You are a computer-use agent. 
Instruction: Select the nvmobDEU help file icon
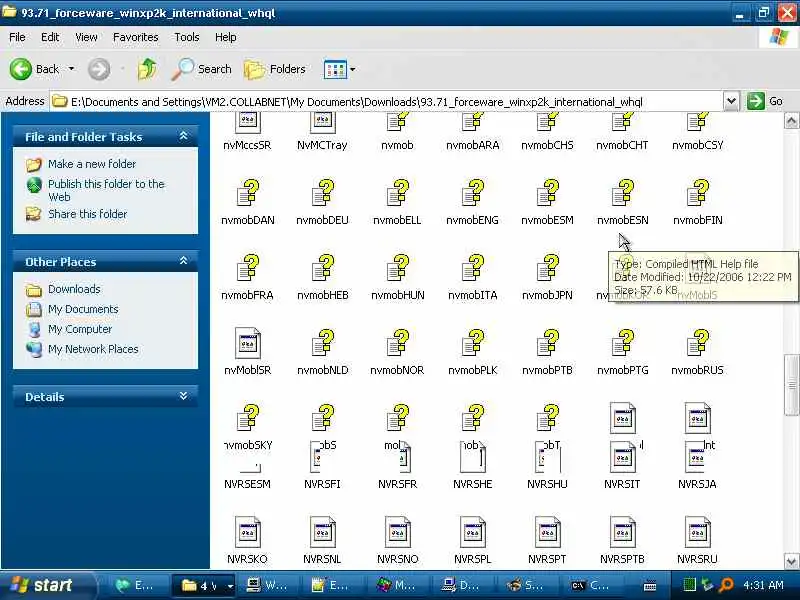coord(322,193)
